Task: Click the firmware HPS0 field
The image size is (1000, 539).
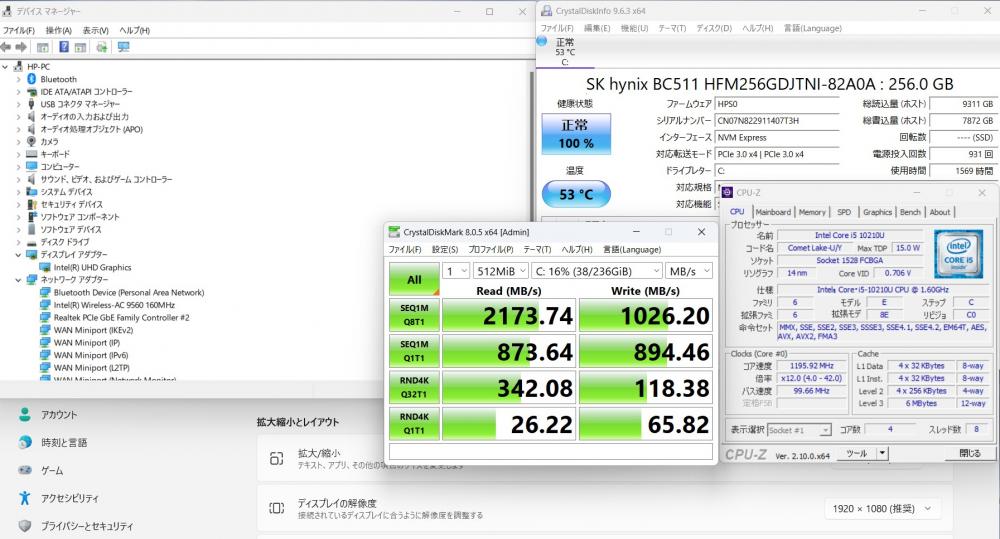Action: click(x=777, y=104)
